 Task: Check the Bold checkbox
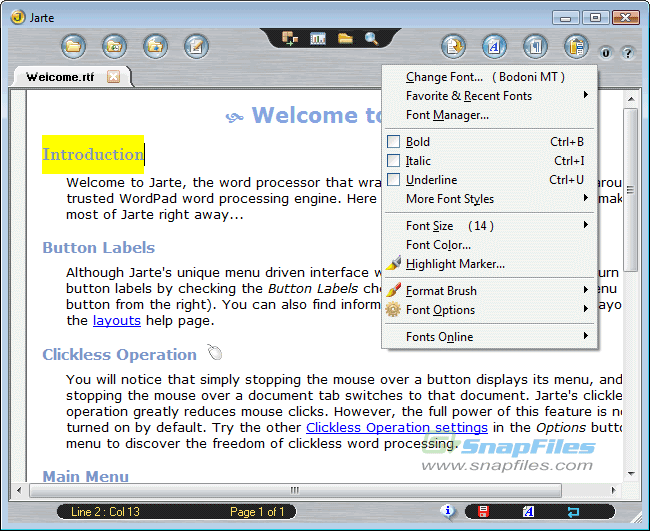click(393, 141)
